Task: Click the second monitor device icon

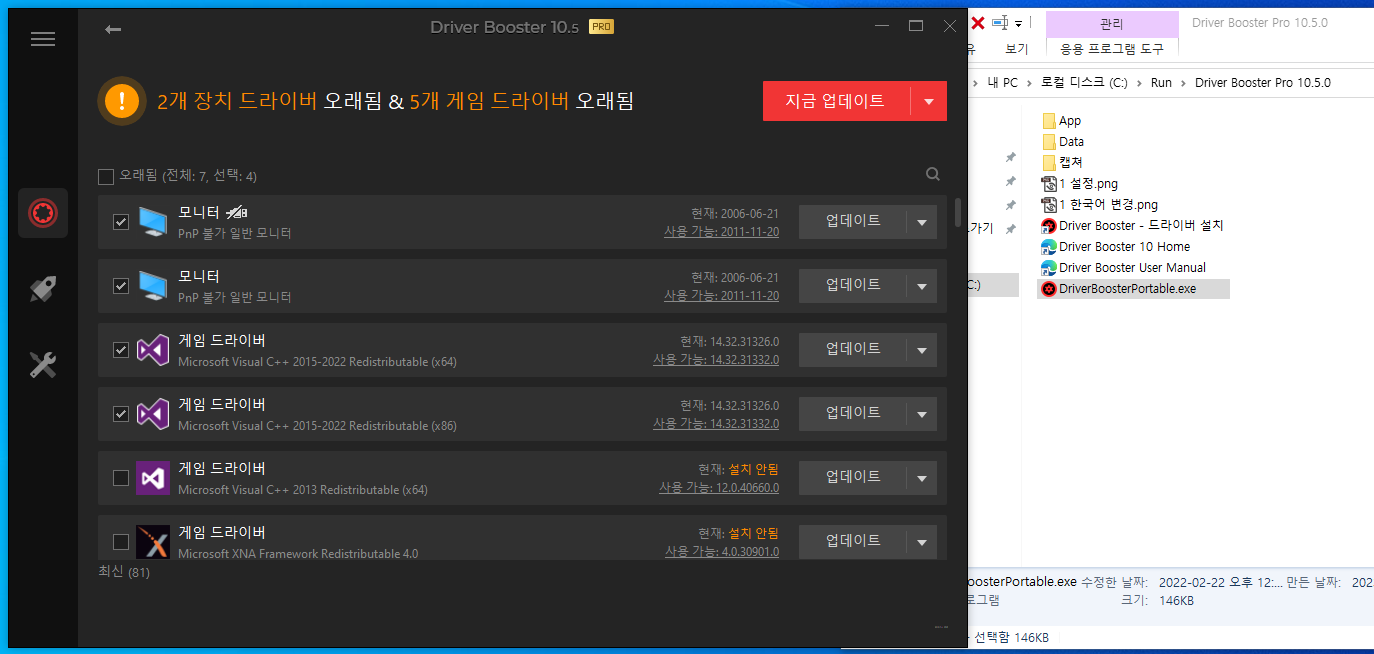Action: pos(153,285)
